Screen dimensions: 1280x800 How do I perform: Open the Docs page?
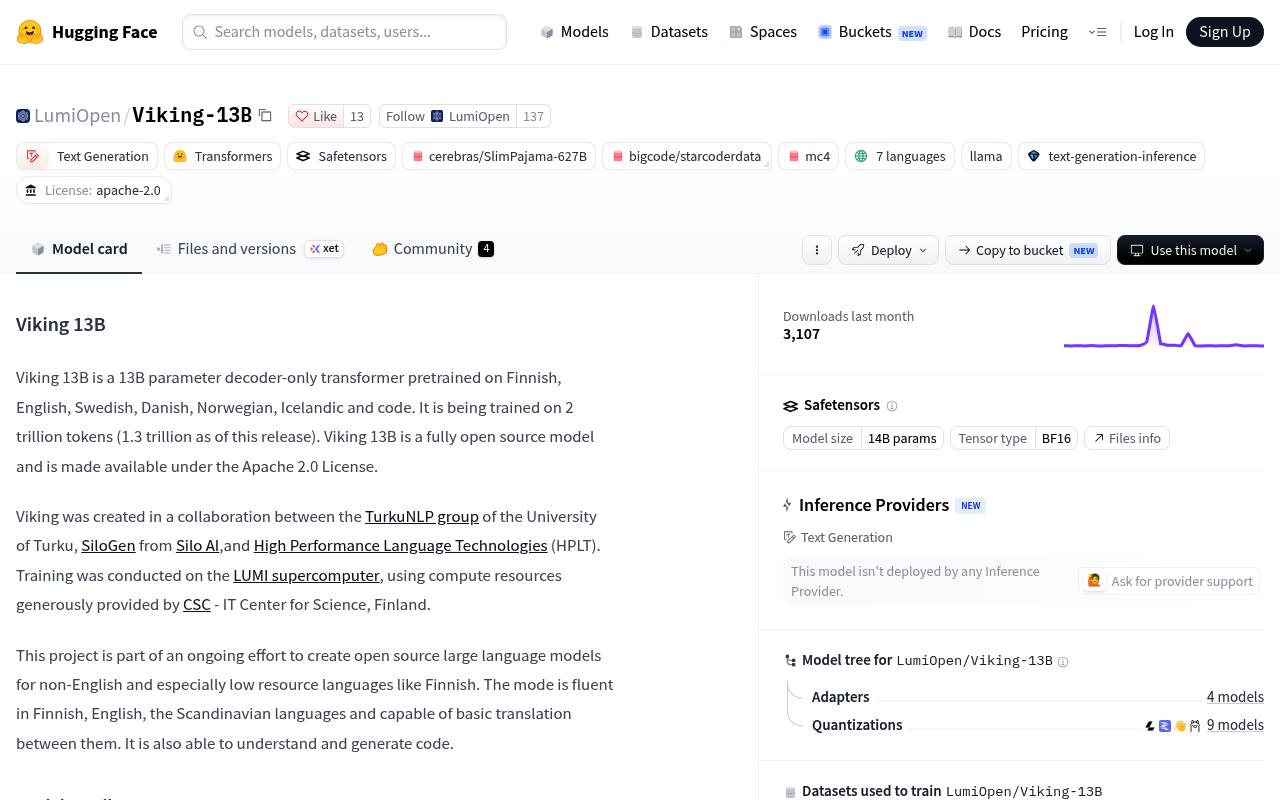974,32
